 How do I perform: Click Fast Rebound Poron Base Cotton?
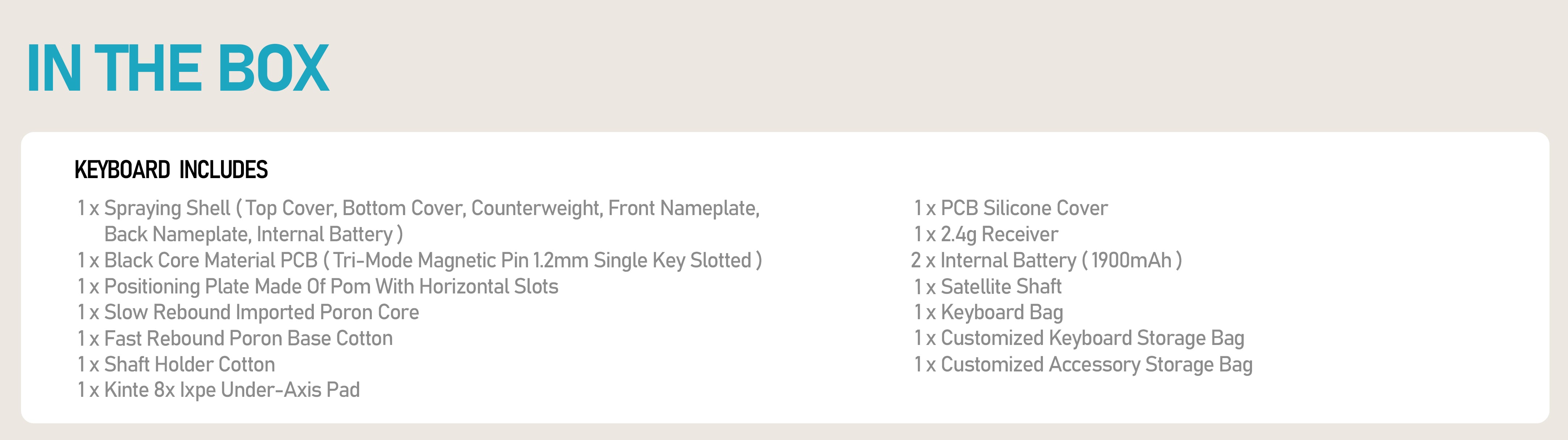coord(235,338)
